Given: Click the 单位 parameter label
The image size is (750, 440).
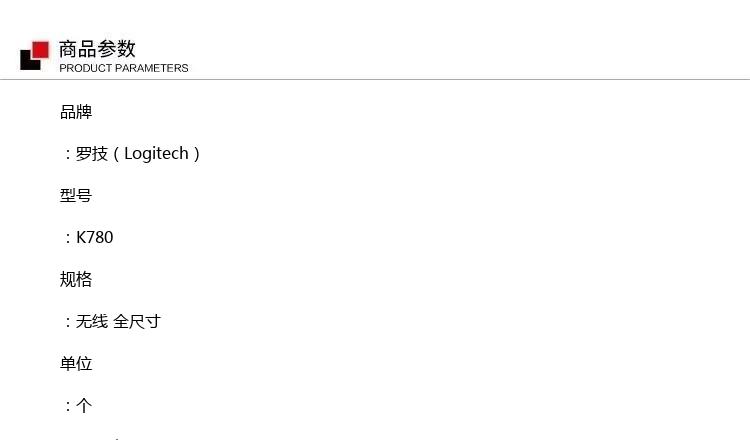Looking at the screenshot, I should pyautogui.click(x=76, y=363).
